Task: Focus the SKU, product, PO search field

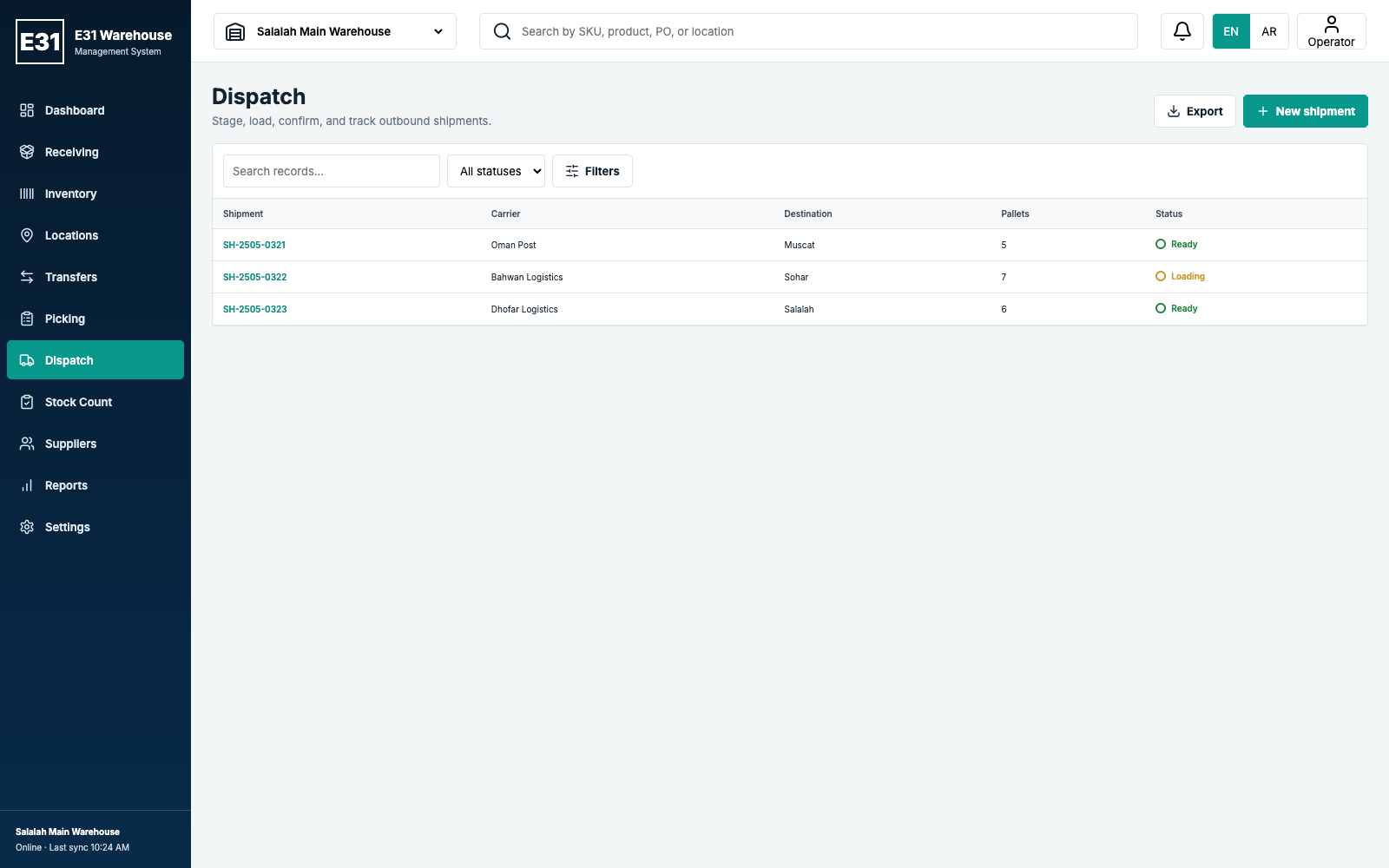Action: (808, 31)
